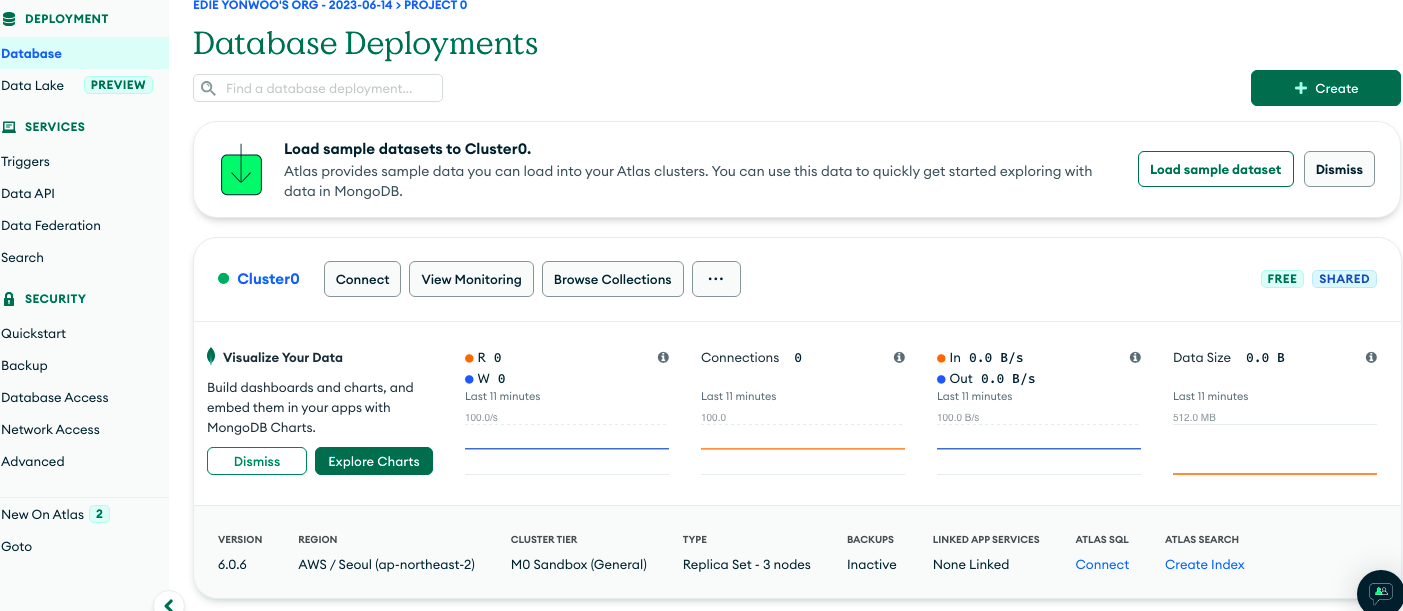
Task: Click cluster tier M0 Sandbox (General)
Action: point(579,564)
